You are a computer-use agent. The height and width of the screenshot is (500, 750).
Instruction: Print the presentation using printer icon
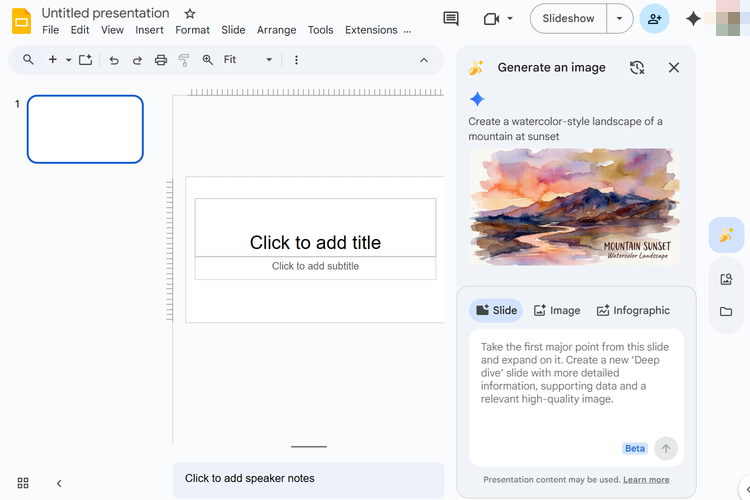click(161, 60)
